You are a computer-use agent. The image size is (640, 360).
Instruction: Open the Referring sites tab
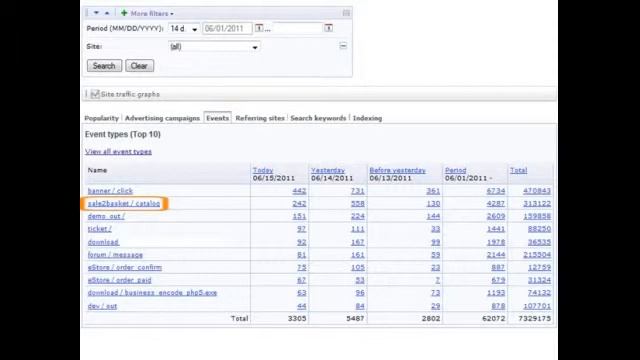tap(260, 118)
